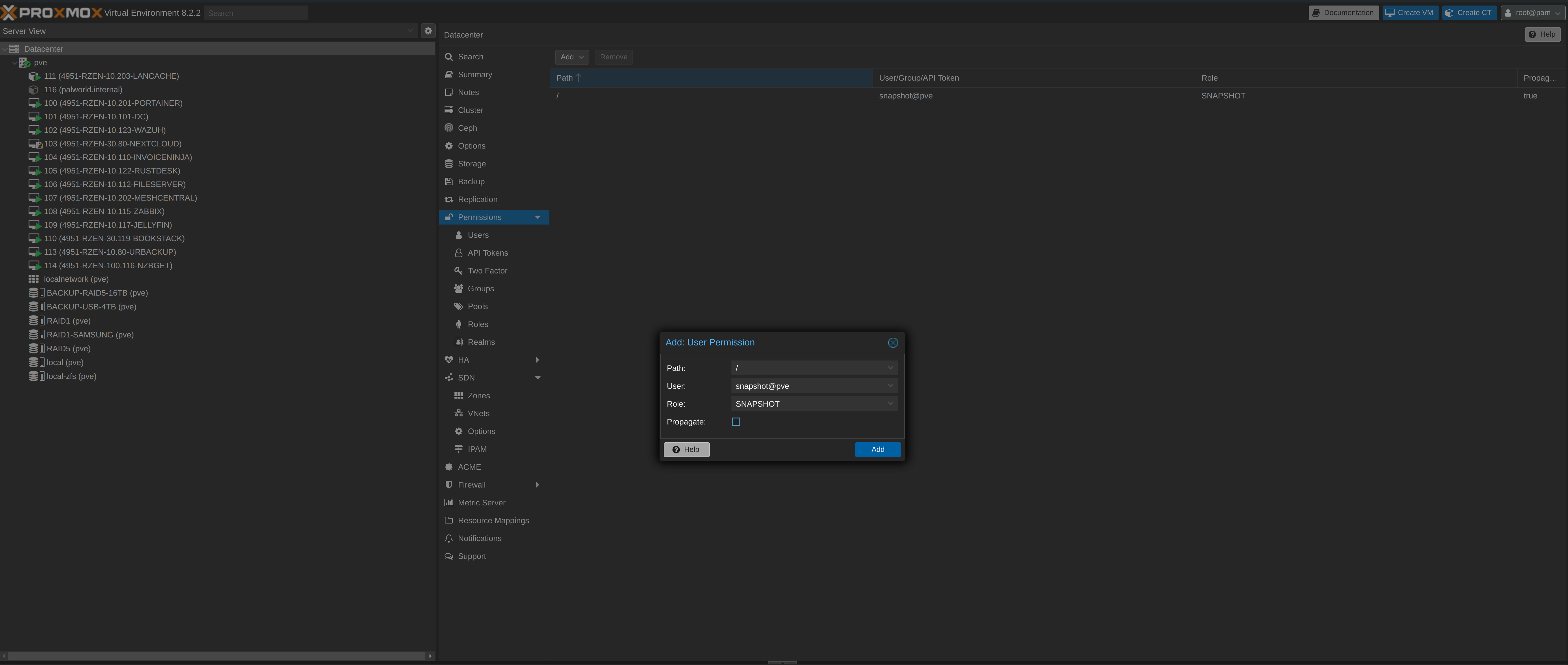Open the API Tokens menu entry
The height and width of the screenshot is (665, 1568).
pyautogui.click(x=487, y=253)
